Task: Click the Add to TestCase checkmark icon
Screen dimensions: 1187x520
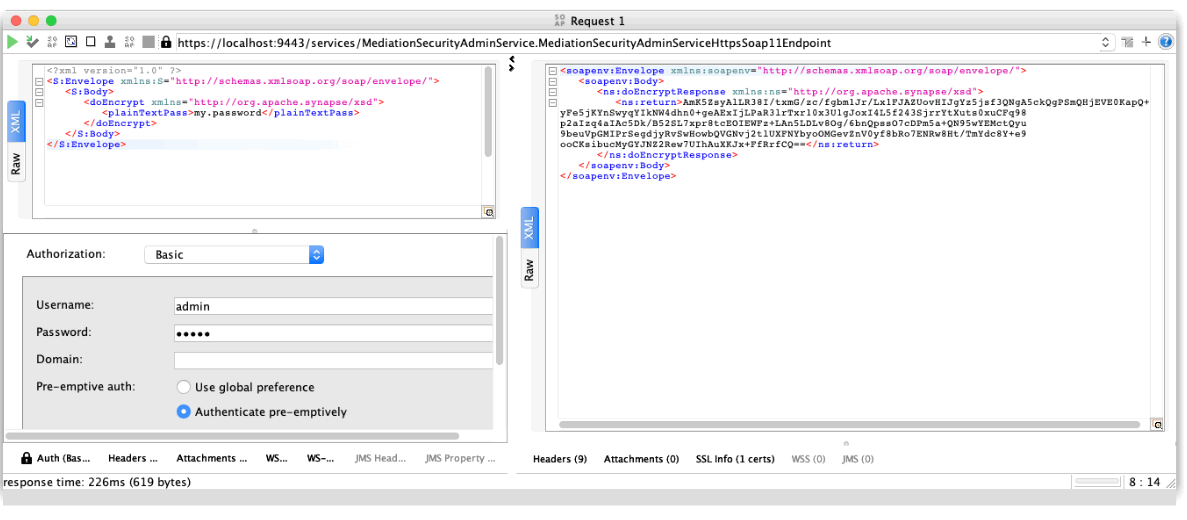Action: (x=32, y=42)
